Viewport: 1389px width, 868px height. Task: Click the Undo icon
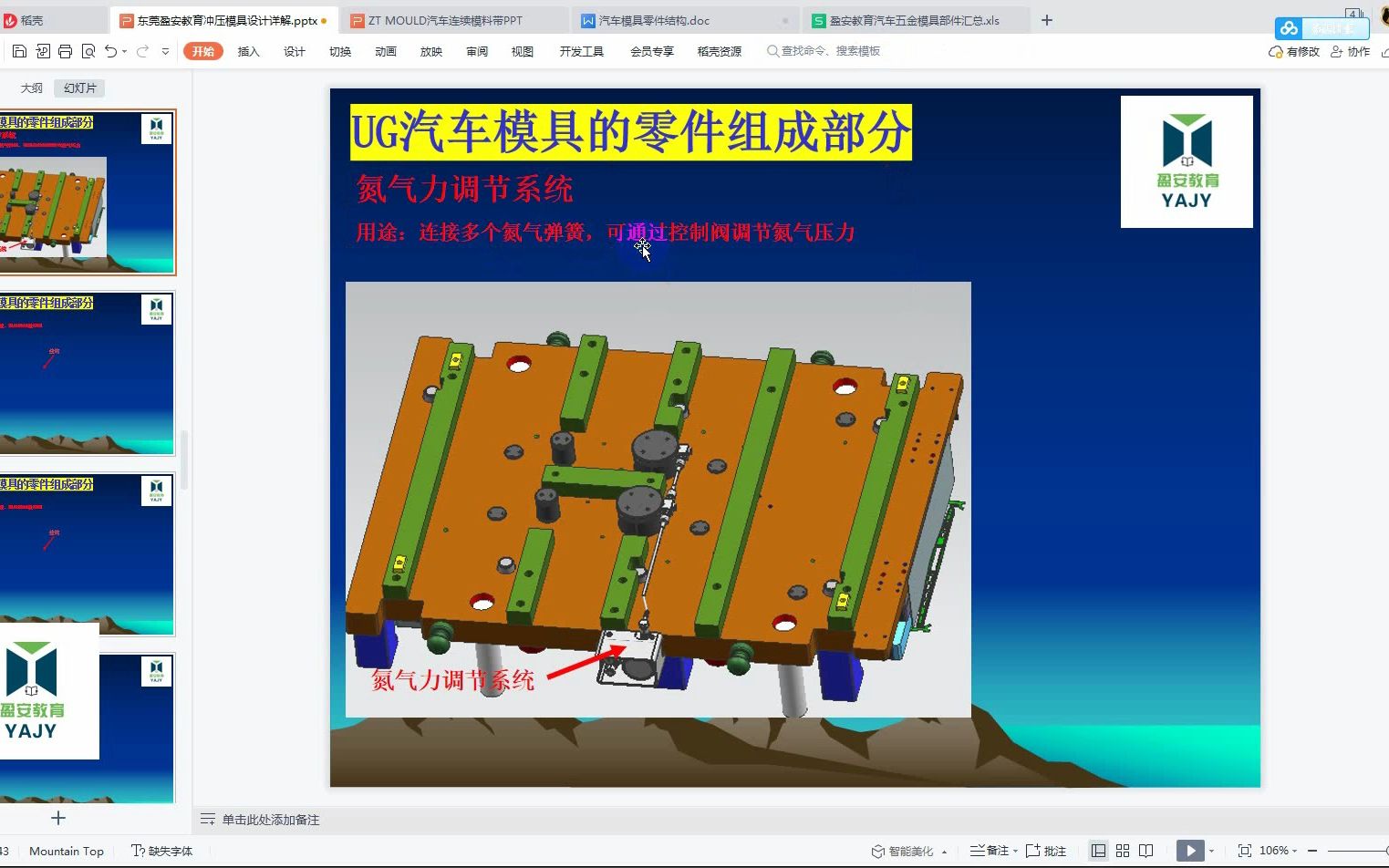click(x=109, y=51)
